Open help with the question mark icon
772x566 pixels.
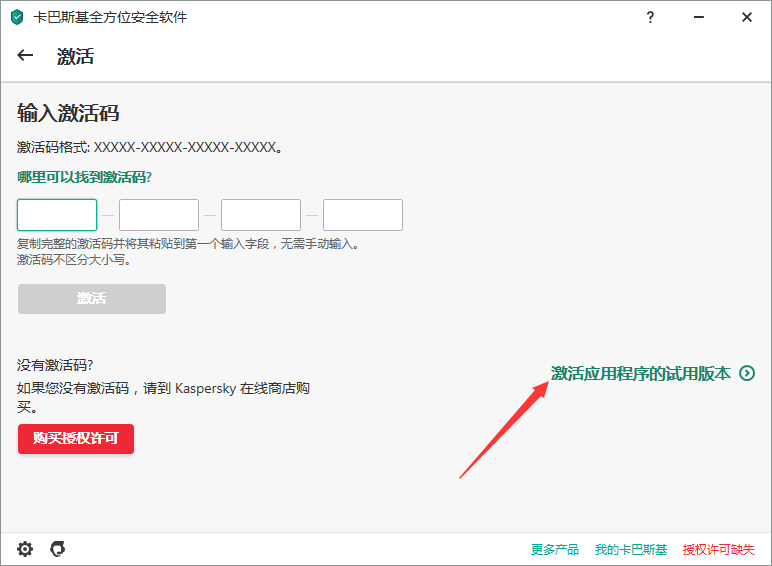(x=650, y=17)
